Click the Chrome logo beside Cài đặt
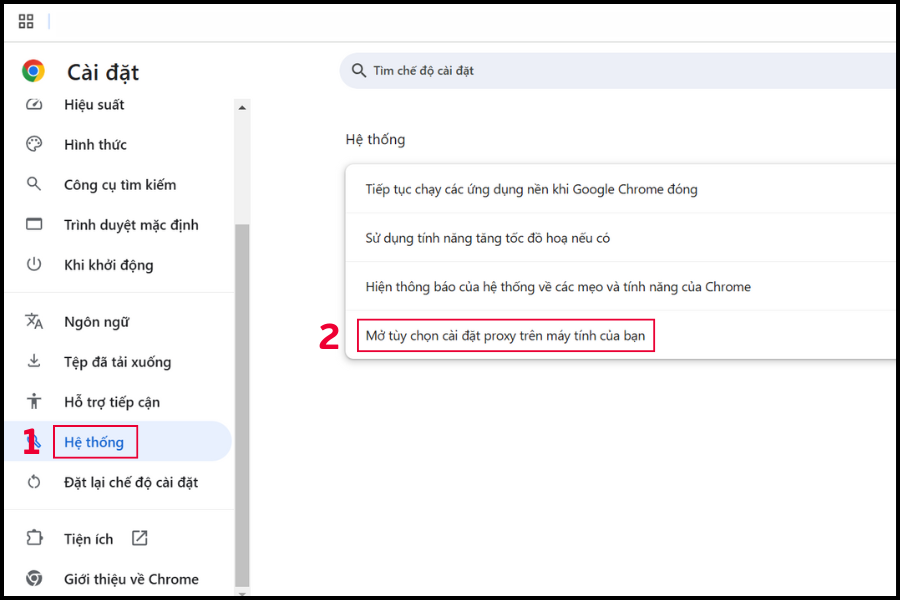The image size is (900, 600). (33, 71)
